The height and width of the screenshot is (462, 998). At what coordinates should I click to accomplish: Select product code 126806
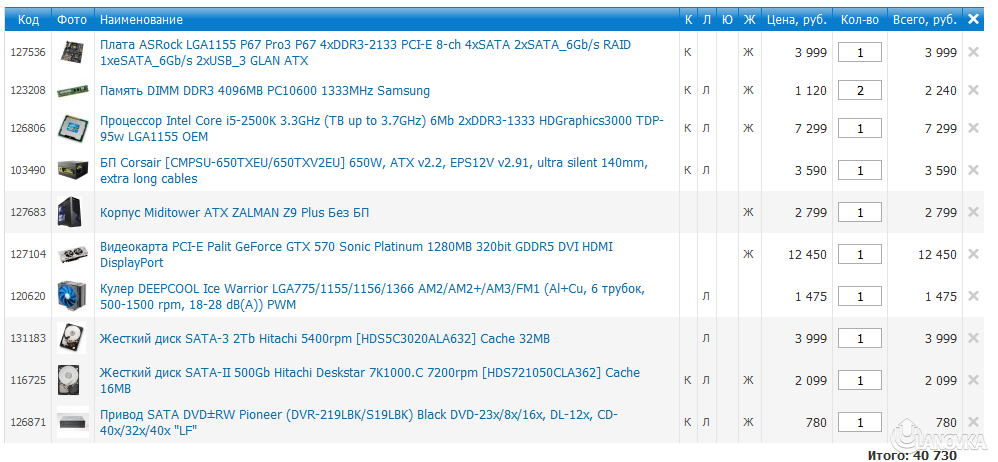[28, 129]
